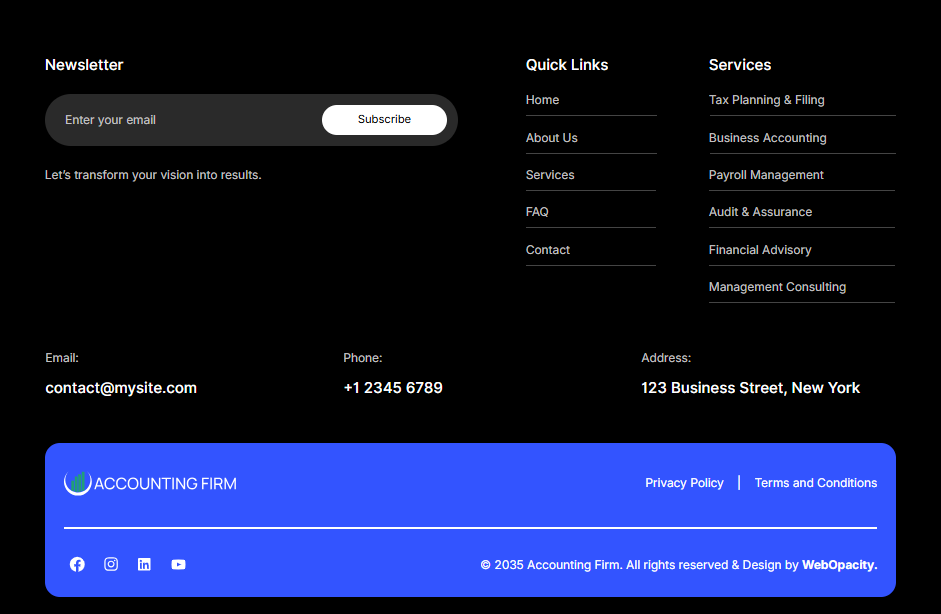941x614 pixels.
Task: Open Financial Advisory service
Action: click(760, 249)
